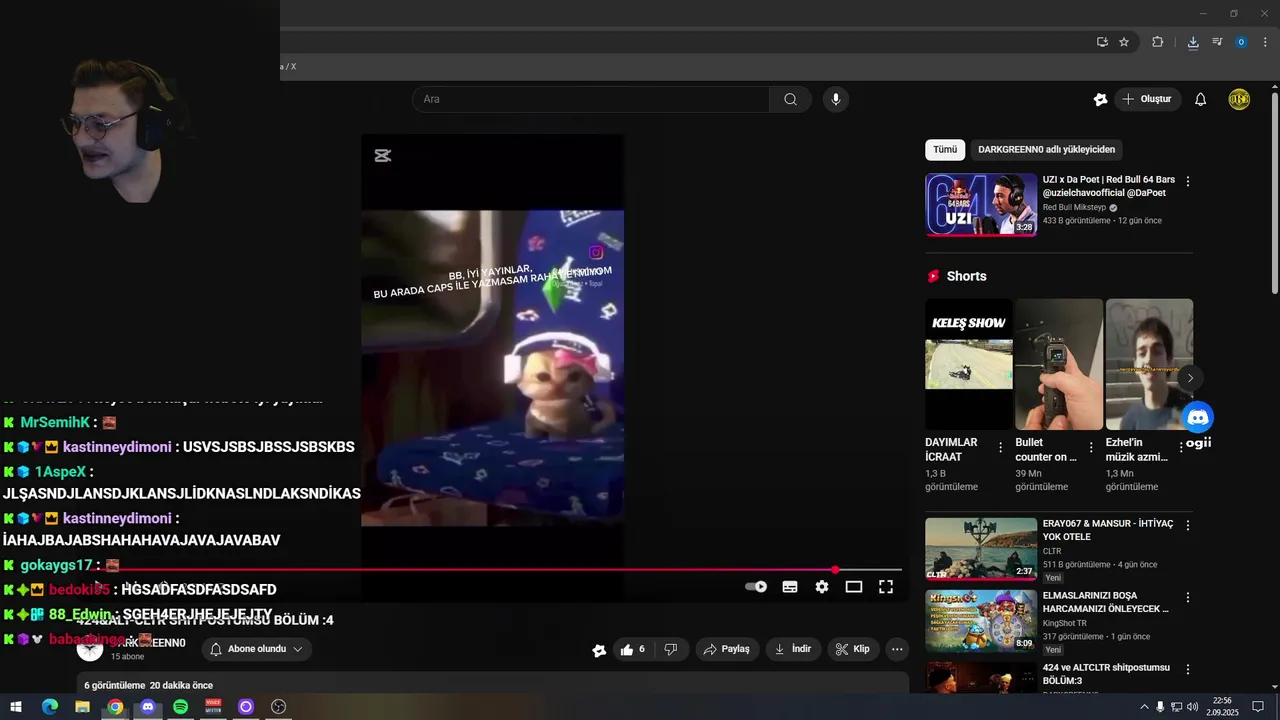Screen dimensions: 1280x720
Task: Open ELMASLARINIZI BOŞA video thumbnail
Action: pos(981,620)
